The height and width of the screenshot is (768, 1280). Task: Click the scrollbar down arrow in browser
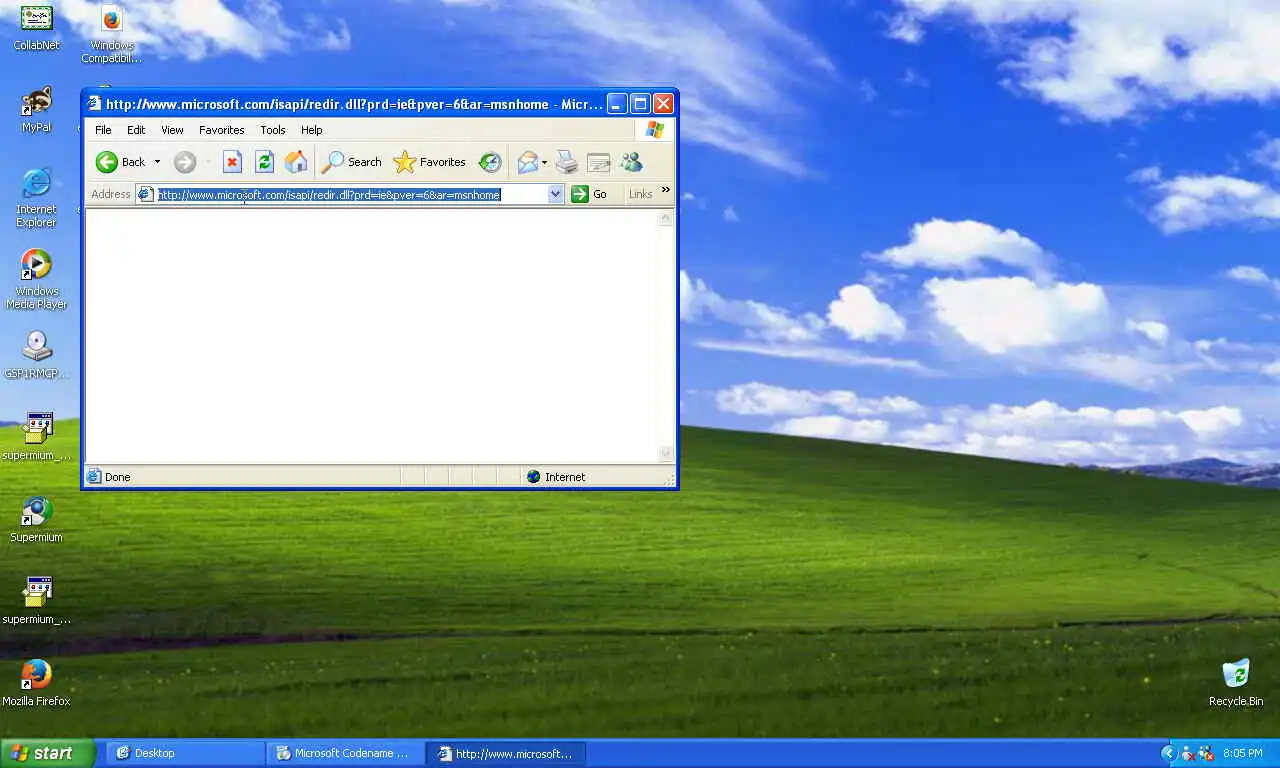(x=666, y=454)
